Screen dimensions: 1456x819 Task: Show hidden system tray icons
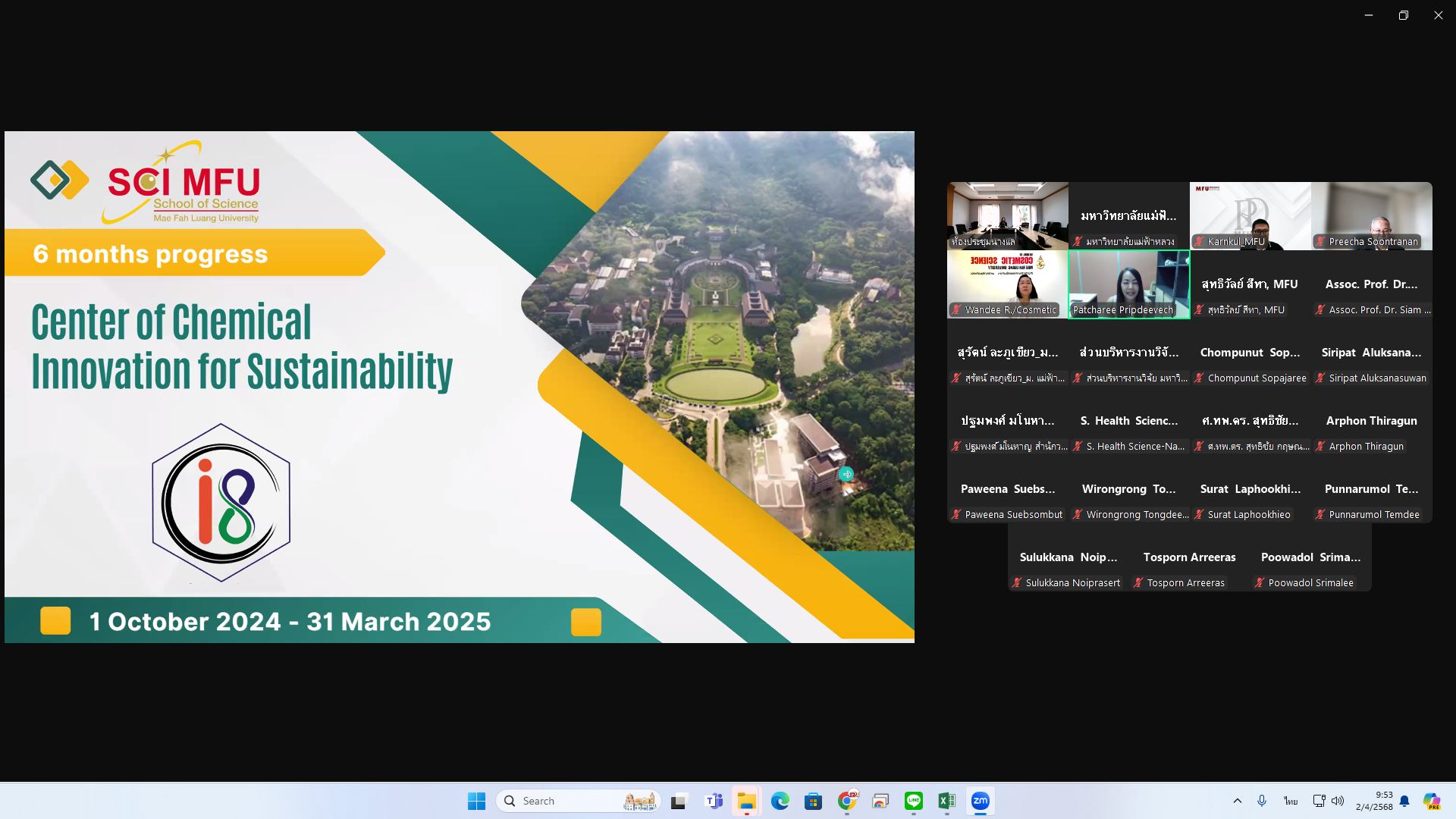click(1238, 801)
